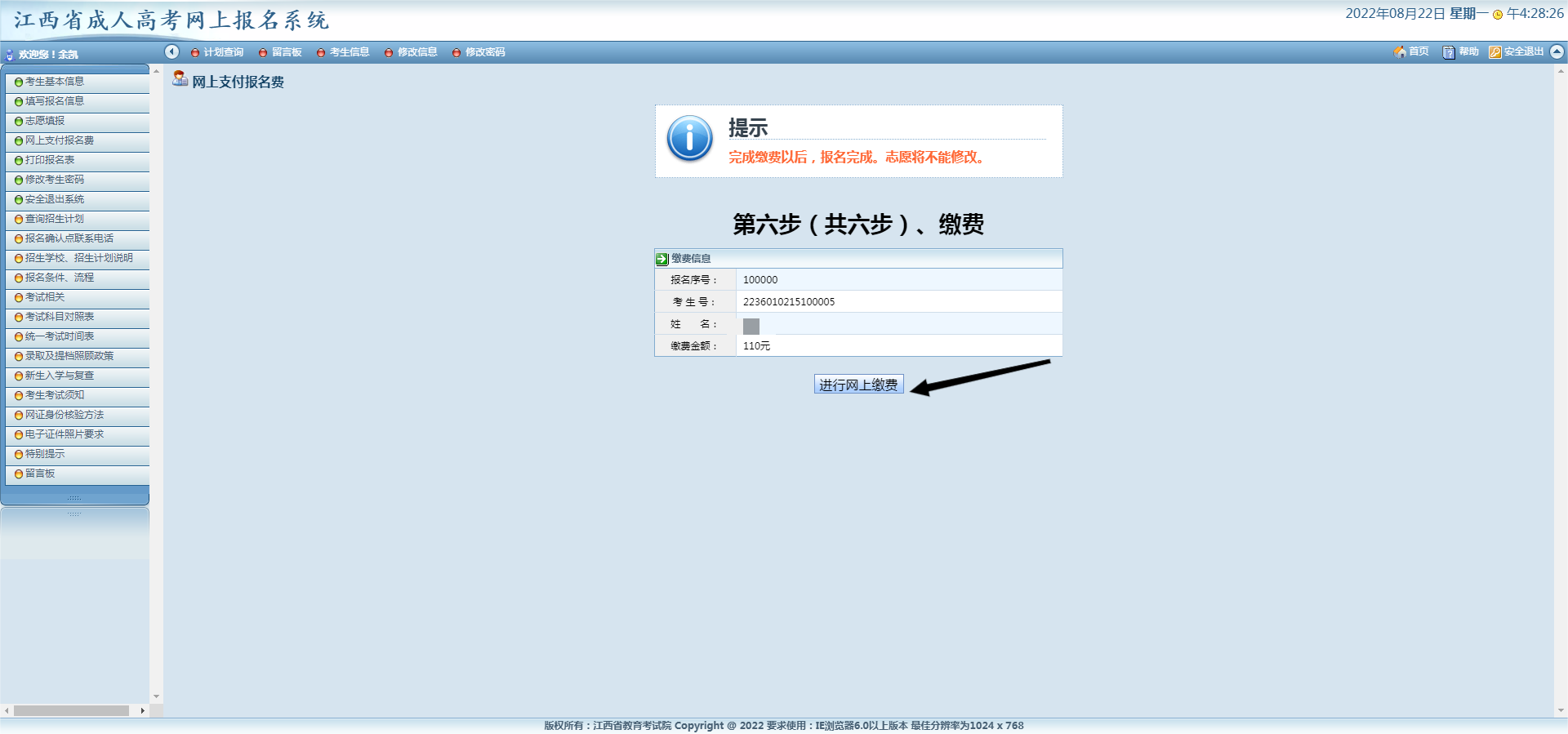Viewport: 1568px width, 734px height.
Task: Collapse top header with up arrow button
Action: [x=1557, y=51]
